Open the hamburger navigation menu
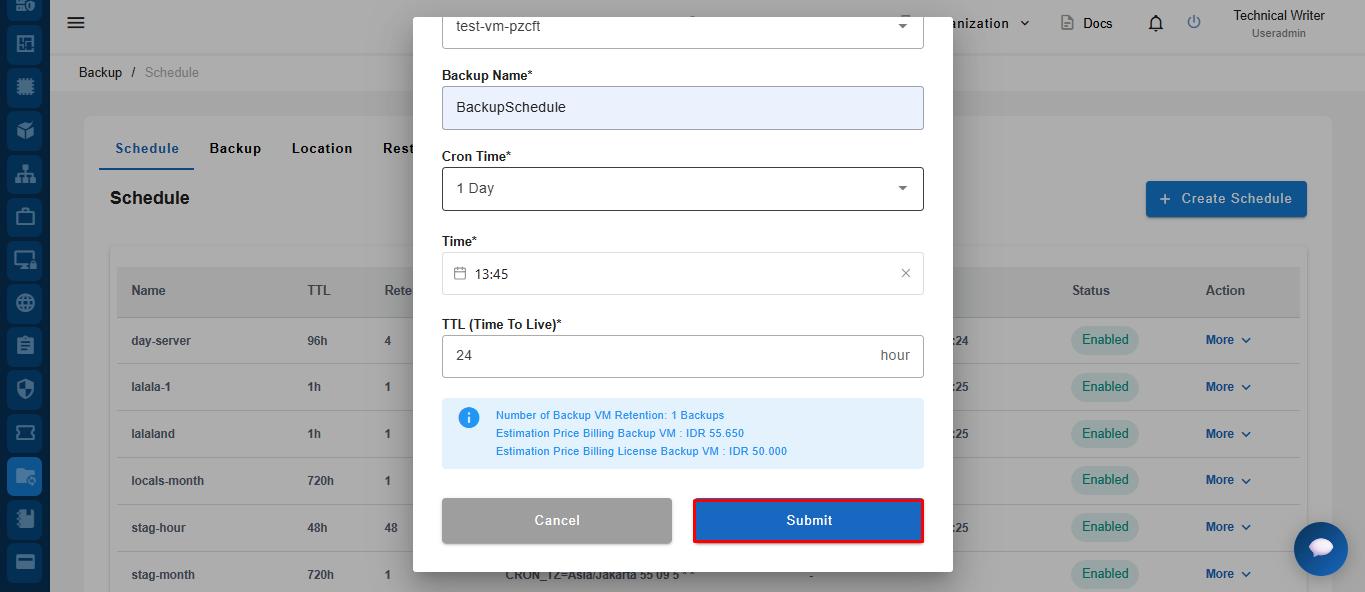Image resolution: width=1365 pixels, height=592 pixels. point(76,23)
